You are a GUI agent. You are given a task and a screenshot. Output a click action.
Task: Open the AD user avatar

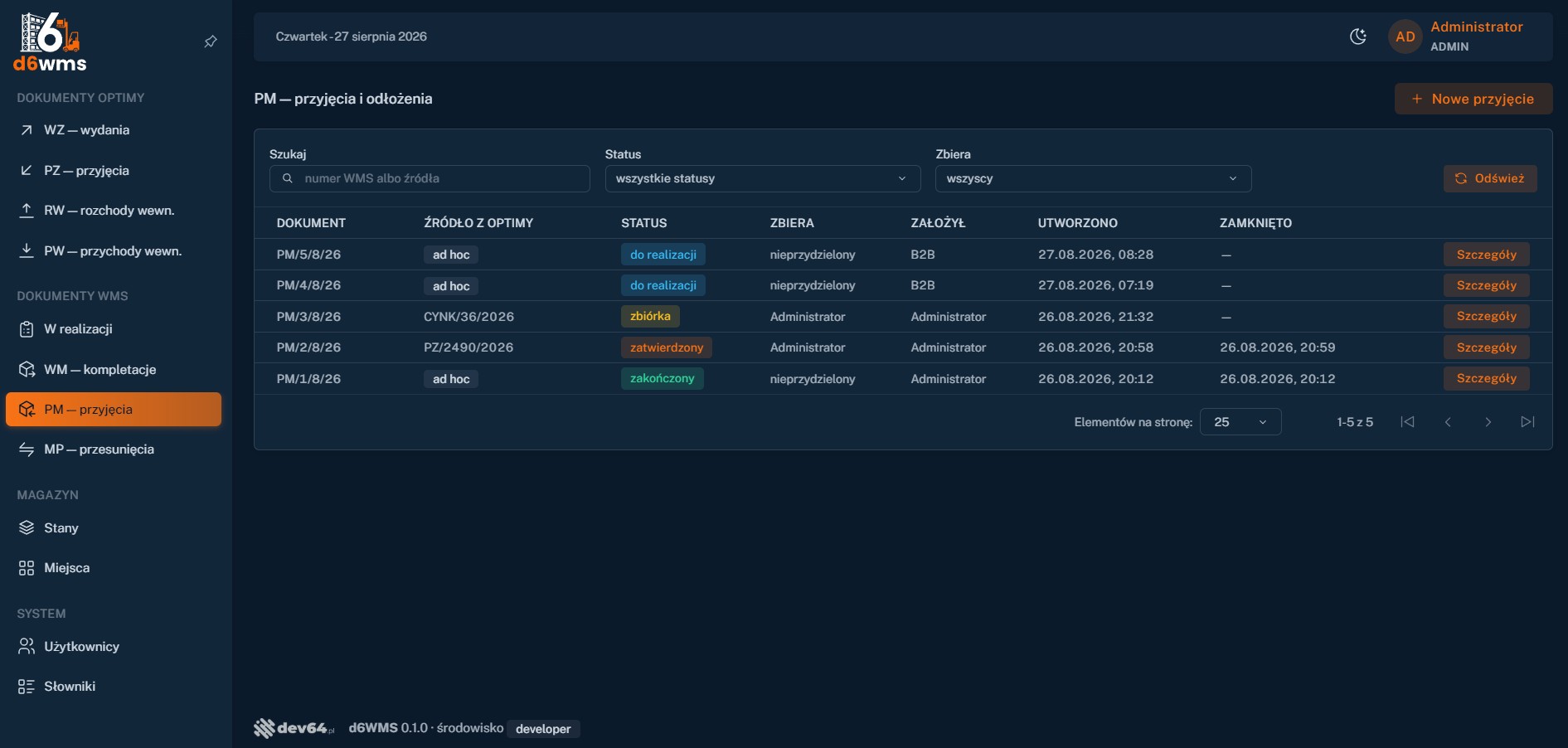click(x=1405, y=36)
